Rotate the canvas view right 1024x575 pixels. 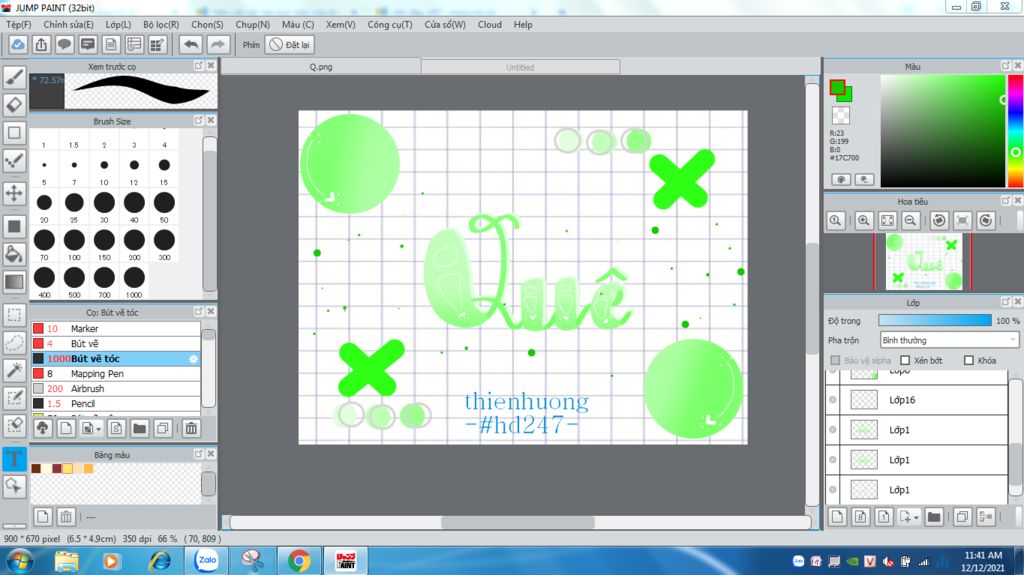click(x=985, y=221)
